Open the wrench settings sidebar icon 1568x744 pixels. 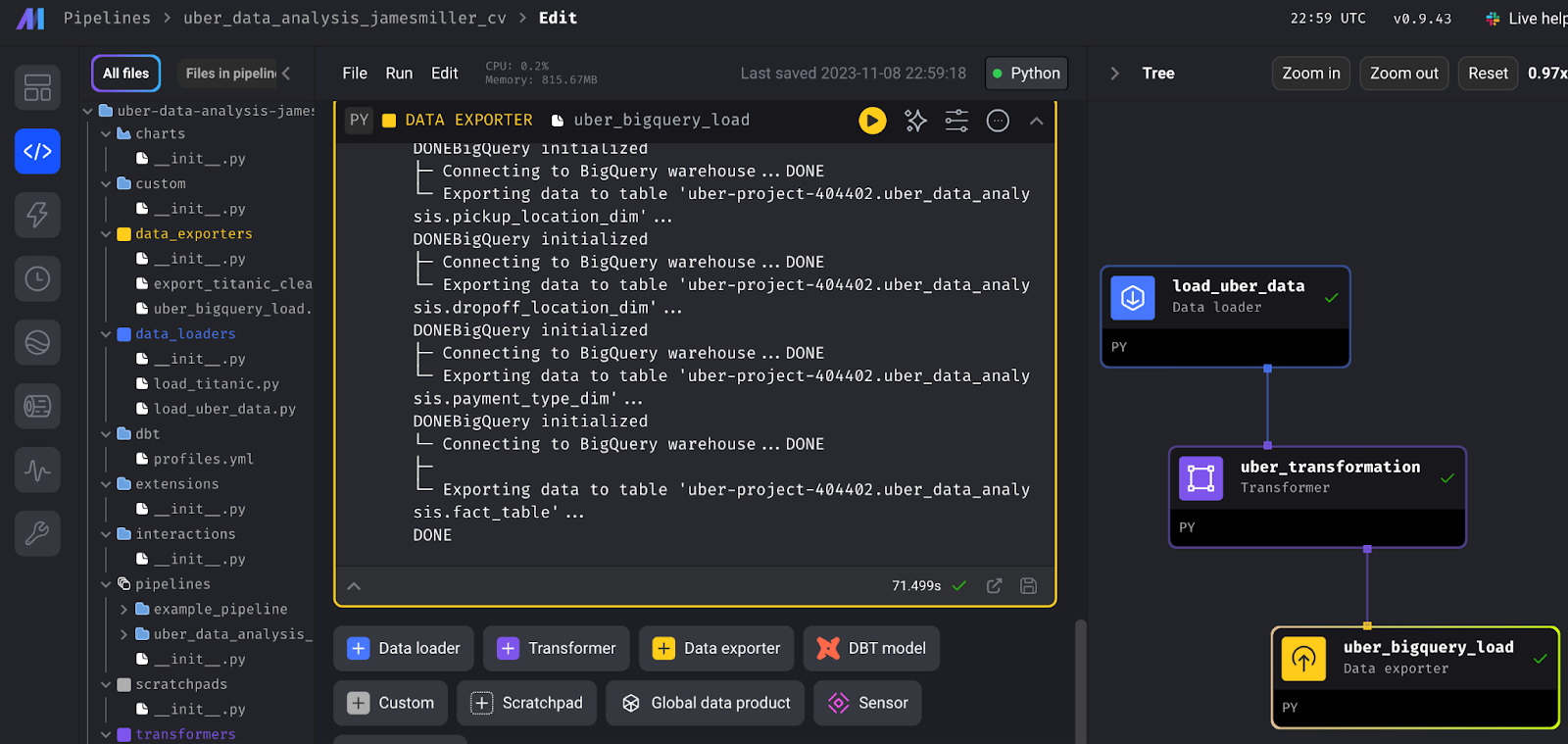point(37,533)
